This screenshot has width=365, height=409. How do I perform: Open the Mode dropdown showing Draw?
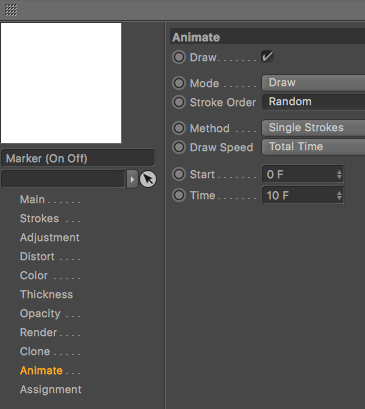tap(313, 83)
